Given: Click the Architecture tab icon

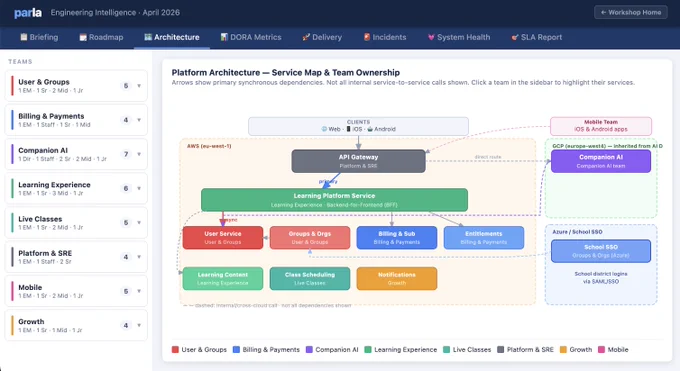Looking at the screenshot, I should coord(148,37).
